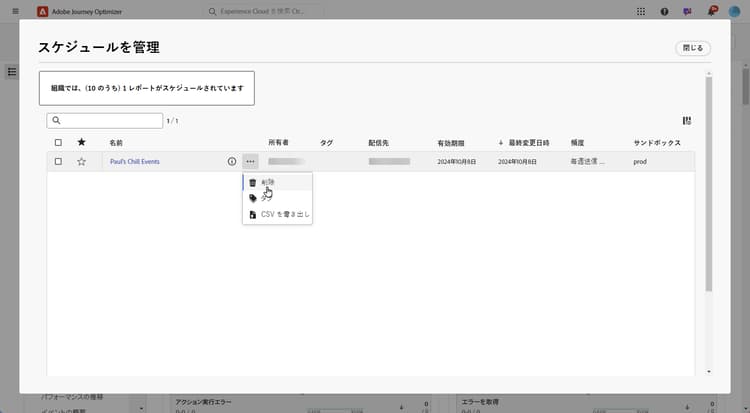Click the 配信先 column header
Image resolution: width=750 pixels, height=413 pixels.
(378, 143)
